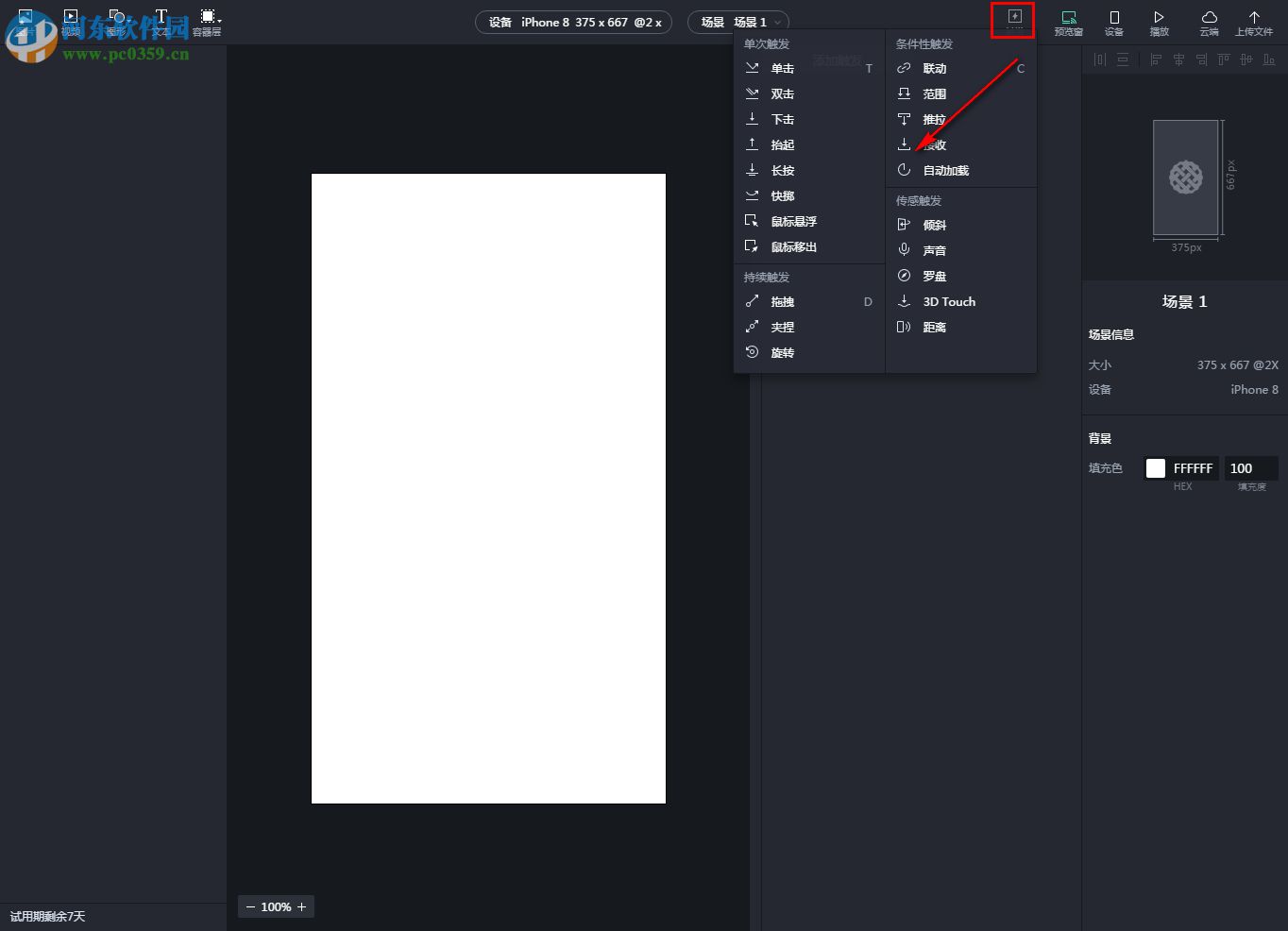The image size is (1288, 931).
Task: Click the zoom increase + button
Action: pyautogui.click(x=301, y=906)
